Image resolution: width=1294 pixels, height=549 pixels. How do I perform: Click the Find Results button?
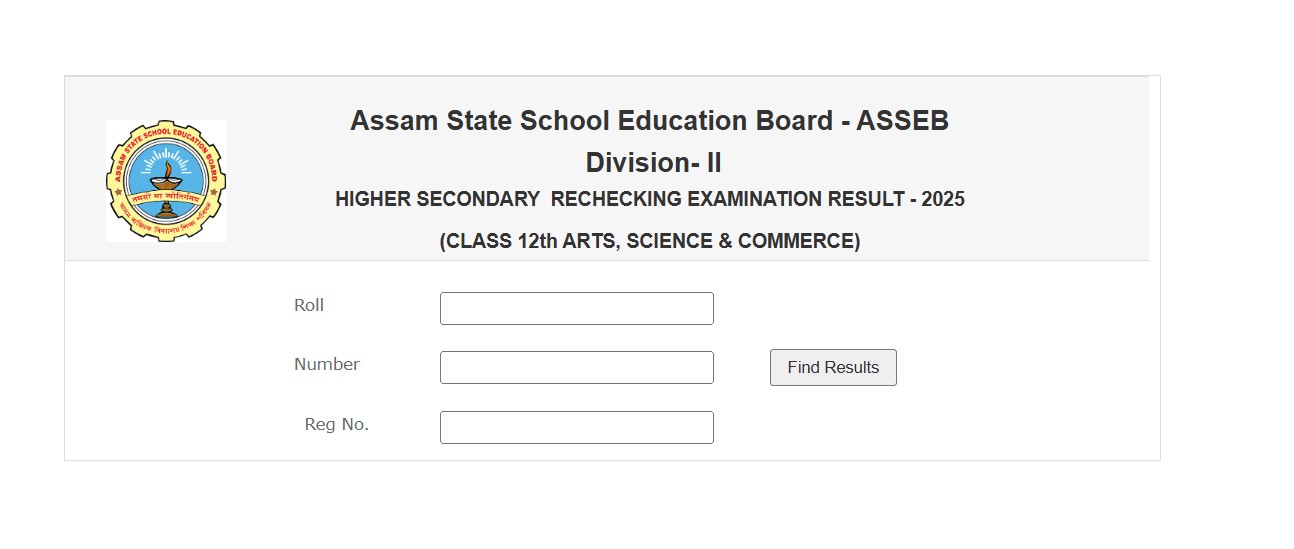833,367
